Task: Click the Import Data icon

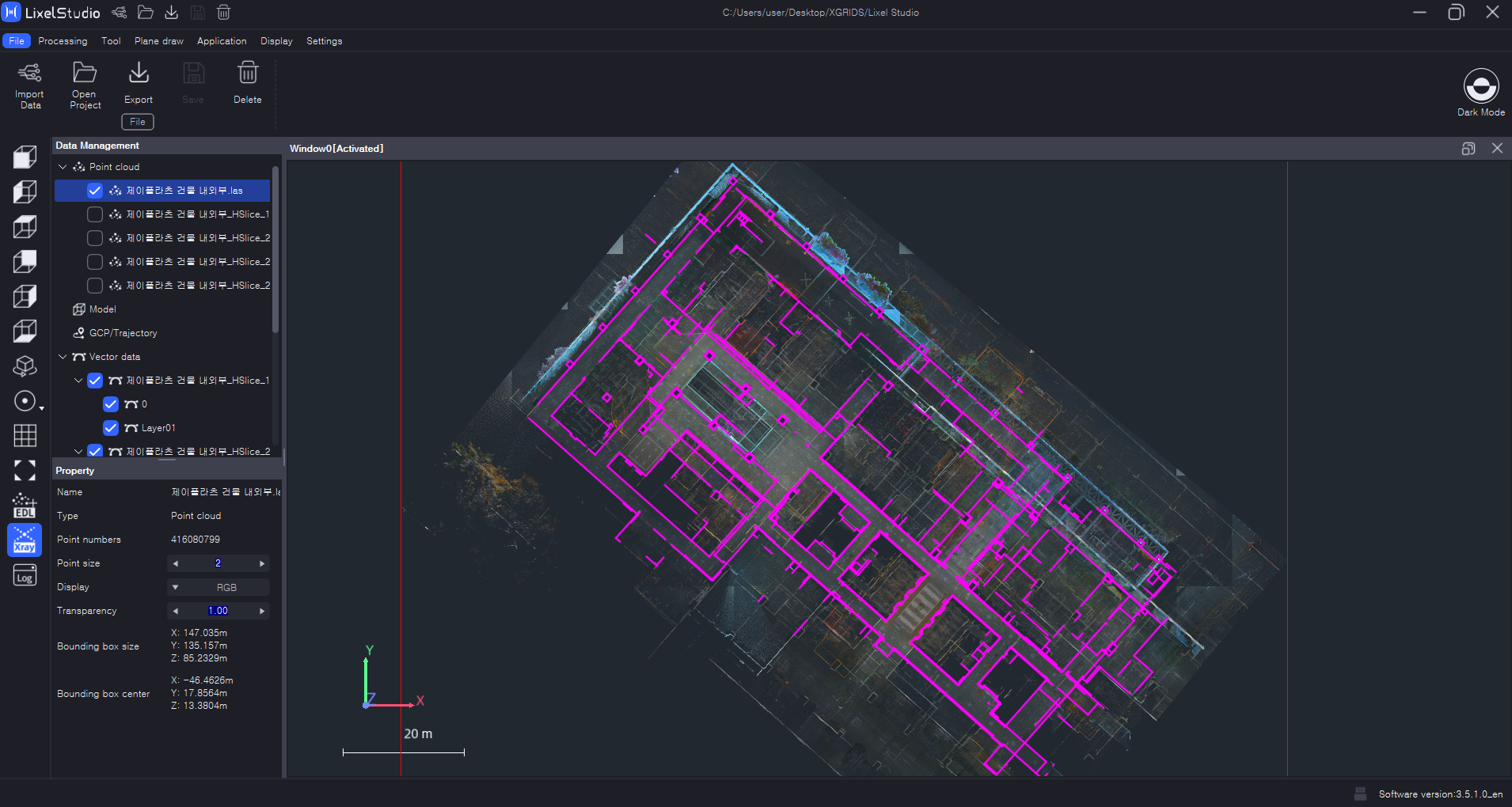Action: point(30,74)
